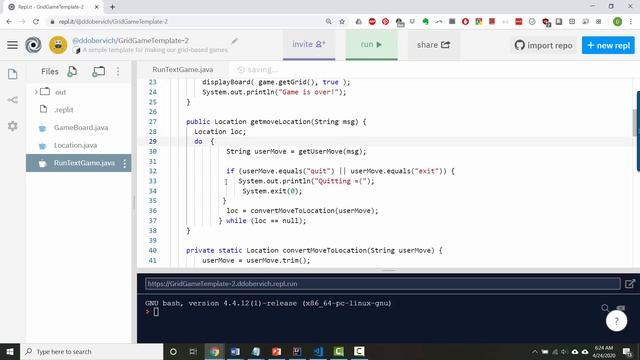This screenshot has height=360, width=640.
Task: Open Cortana circle icon
Action: point(173,351)
